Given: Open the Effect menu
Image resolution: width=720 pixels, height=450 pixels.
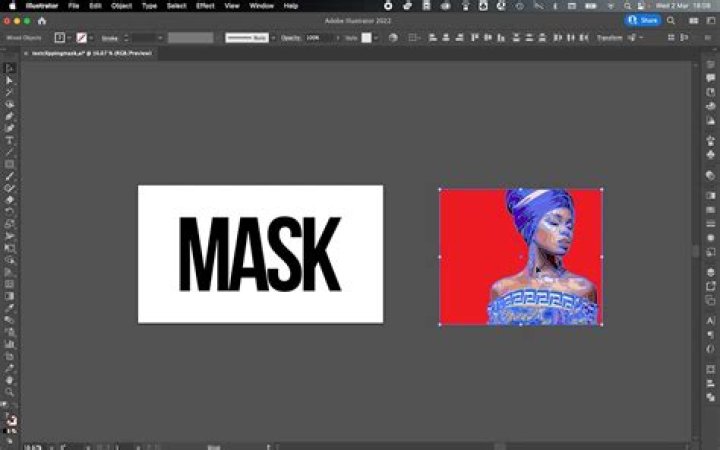Looking at the screenshot, I should 205,5.
